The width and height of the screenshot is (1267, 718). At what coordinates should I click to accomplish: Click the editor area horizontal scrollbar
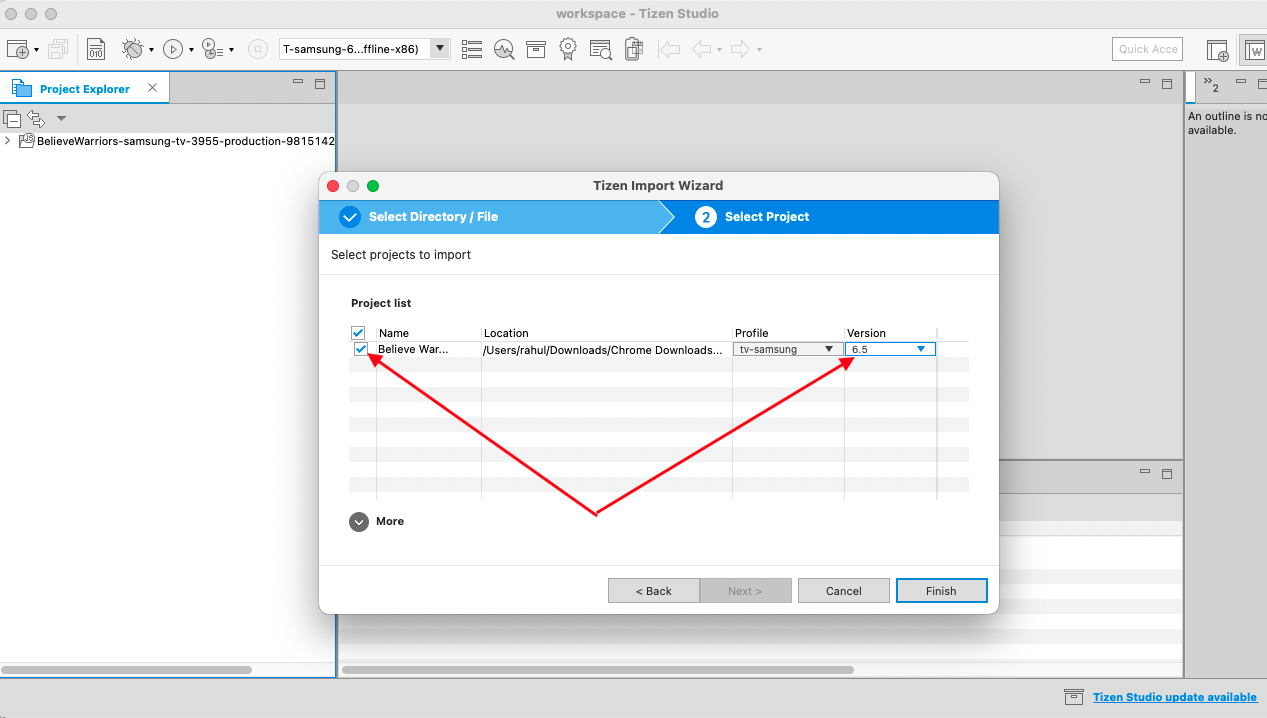(x=598, y=669)
